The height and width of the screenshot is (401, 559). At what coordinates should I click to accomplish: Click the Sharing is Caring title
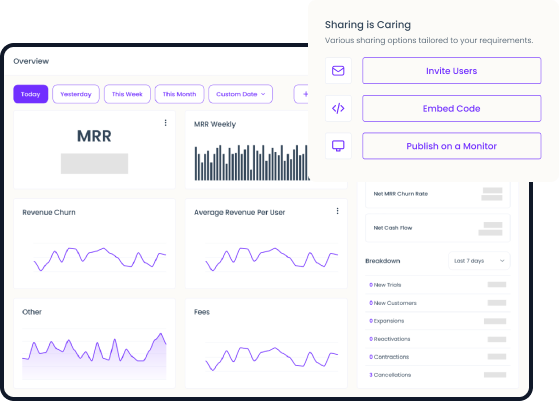point(368,25)
